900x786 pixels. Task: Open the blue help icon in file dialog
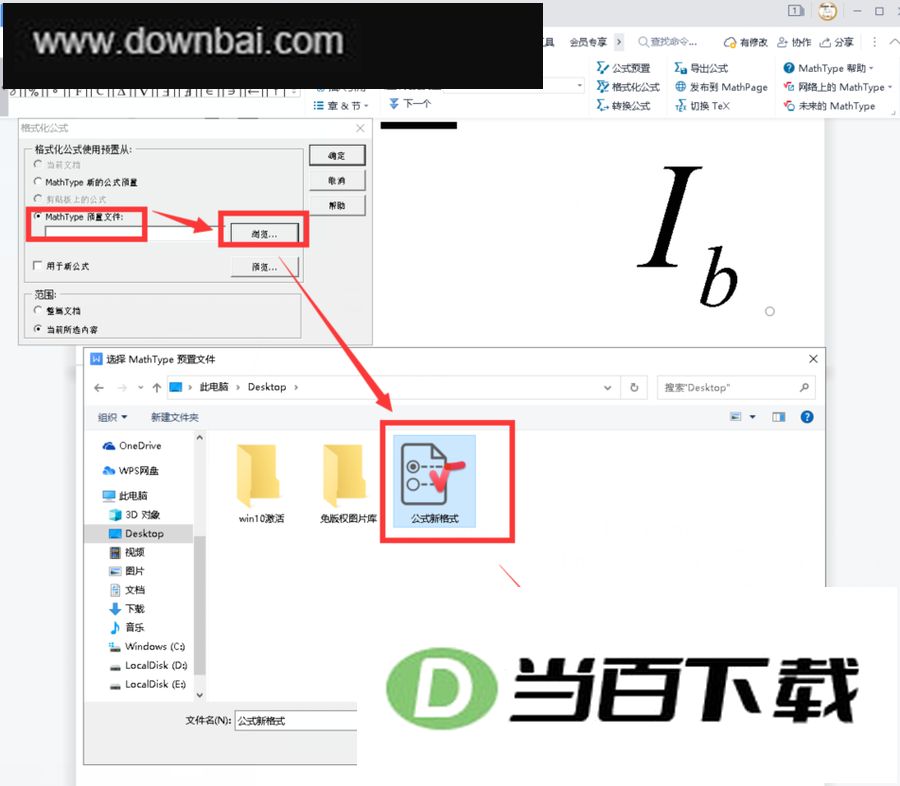point(806,417)
